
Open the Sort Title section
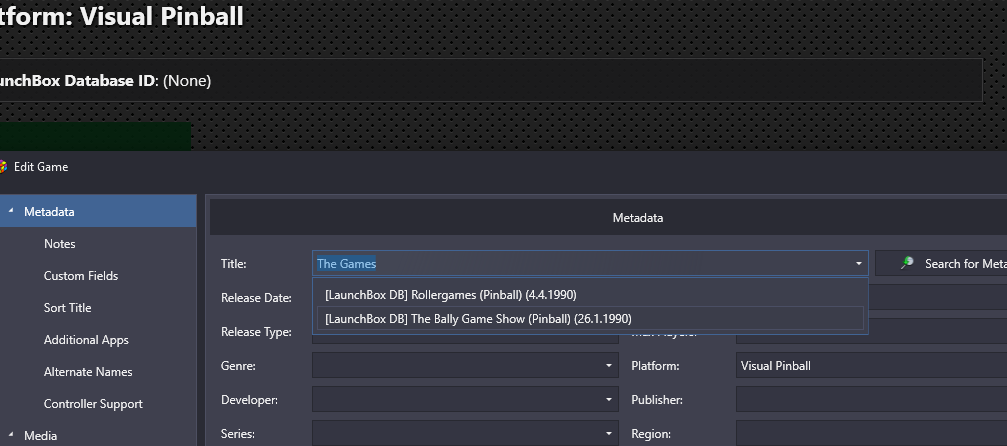(x=67, y=308)
